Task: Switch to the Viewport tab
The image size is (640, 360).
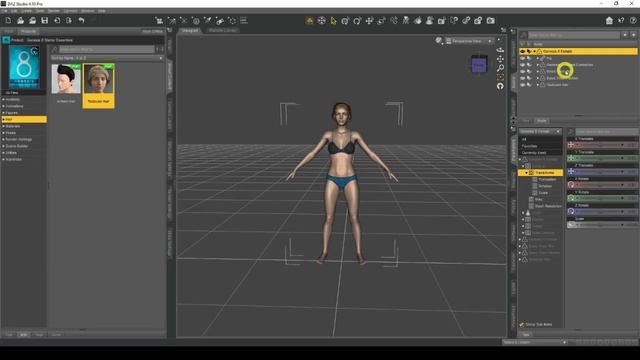Action: click(190, 31)
